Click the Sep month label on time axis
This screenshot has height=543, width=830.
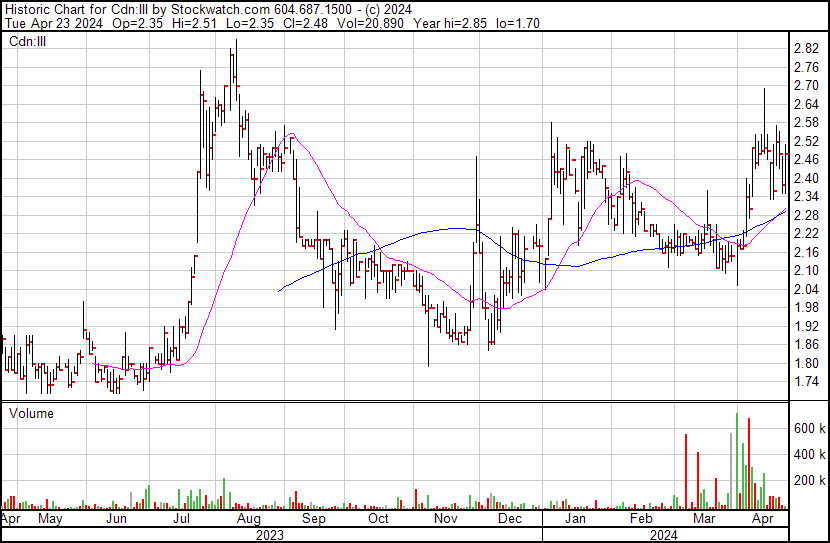[314, 520]
